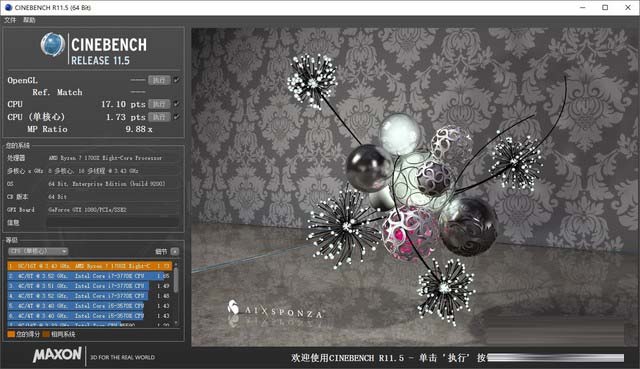Run the CPU single core test button
Viewport: 640px width, 369px height.
tap(159, 117)
